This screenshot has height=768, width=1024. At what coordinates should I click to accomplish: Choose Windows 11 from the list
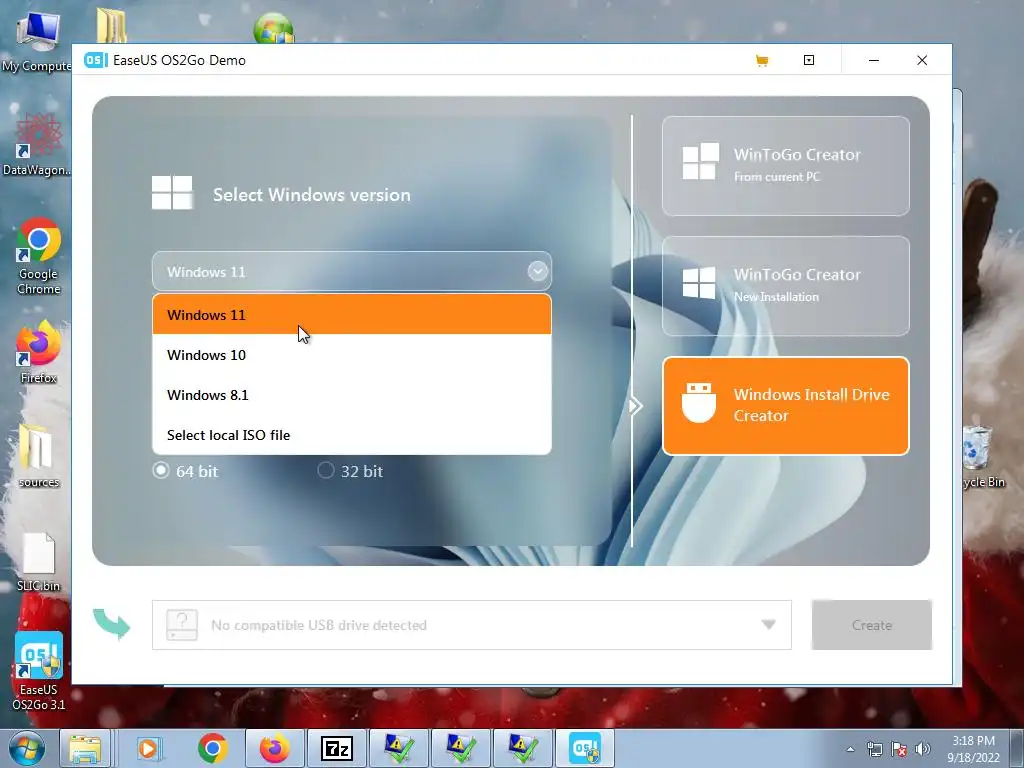(x=352, y=314)
